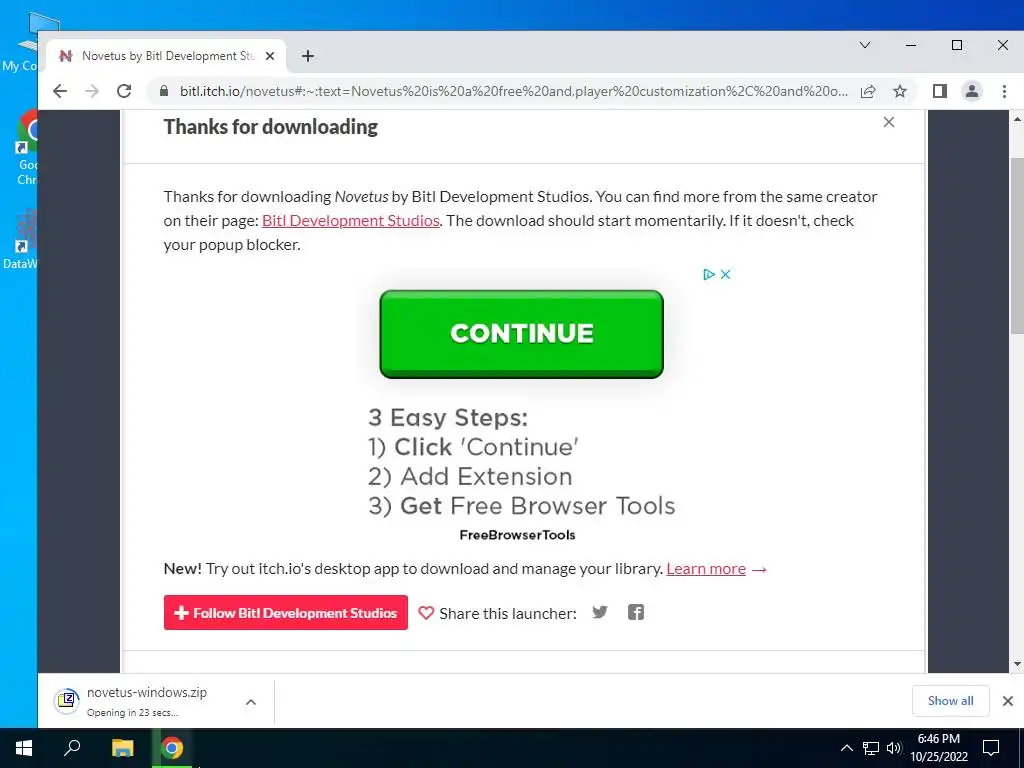Expand the tab search chevron

(865, 45)
